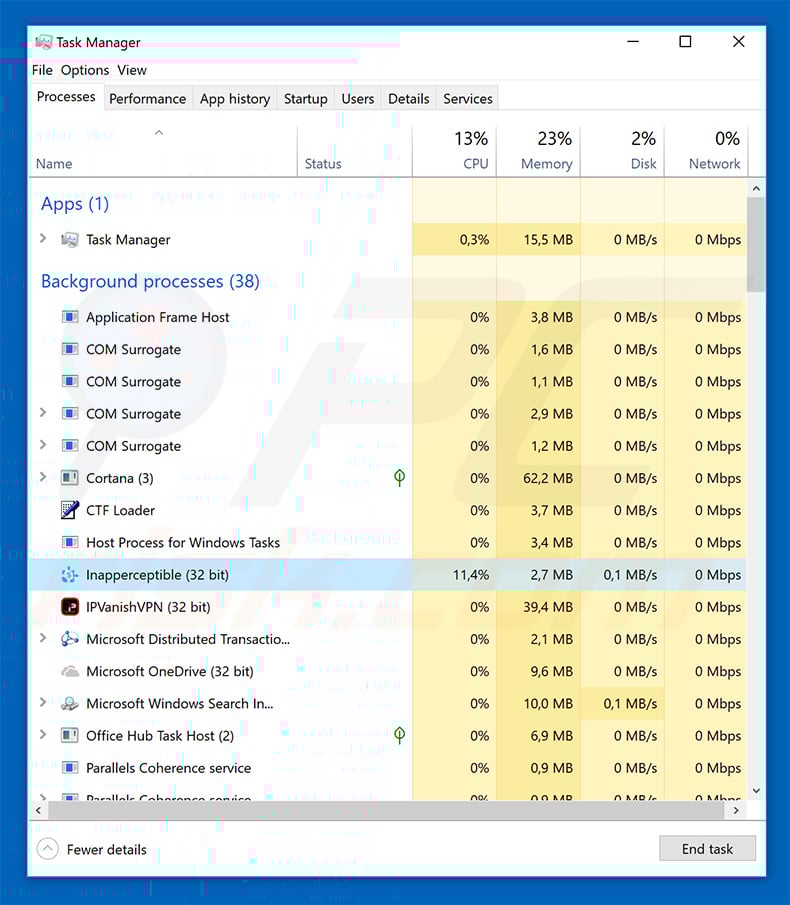Switch to the Services tab

pos(468,99)
